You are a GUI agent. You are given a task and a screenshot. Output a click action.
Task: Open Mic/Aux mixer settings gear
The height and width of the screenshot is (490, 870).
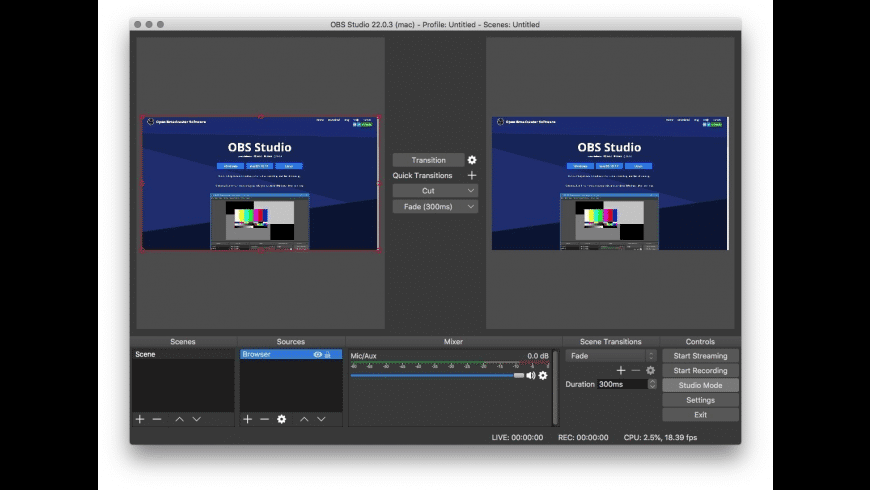544,375
